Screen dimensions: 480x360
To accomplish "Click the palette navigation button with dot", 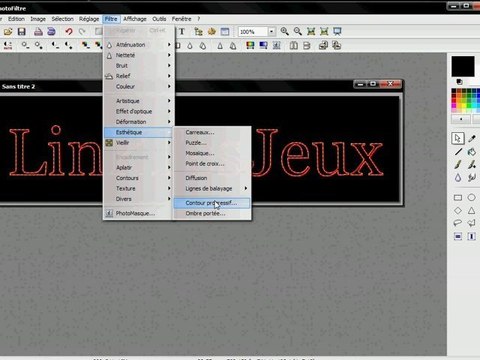I will click(461, 119).
